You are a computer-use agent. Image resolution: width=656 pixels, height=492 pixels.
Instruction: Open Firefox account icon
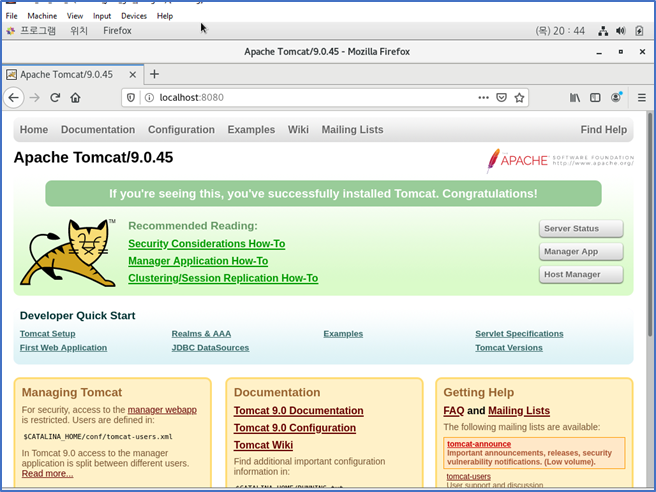[x=616, y=97]
